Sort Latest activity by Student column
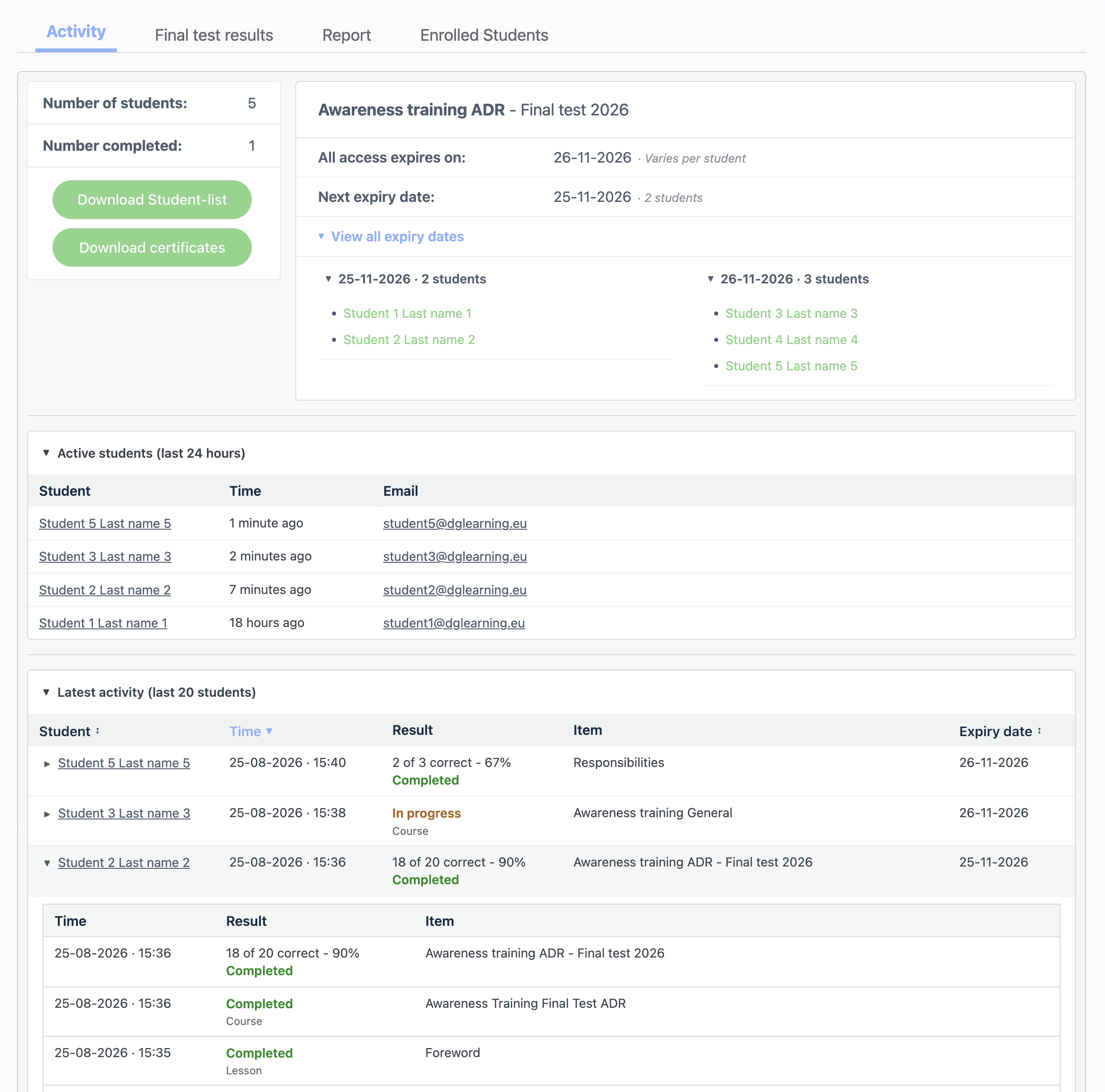This screenshot has height=1092, width=1105. point(70,731)
